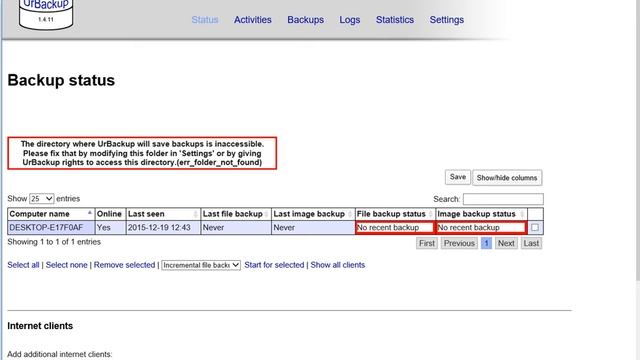
Task: Open the Activities tab
Action: point(253,20)
